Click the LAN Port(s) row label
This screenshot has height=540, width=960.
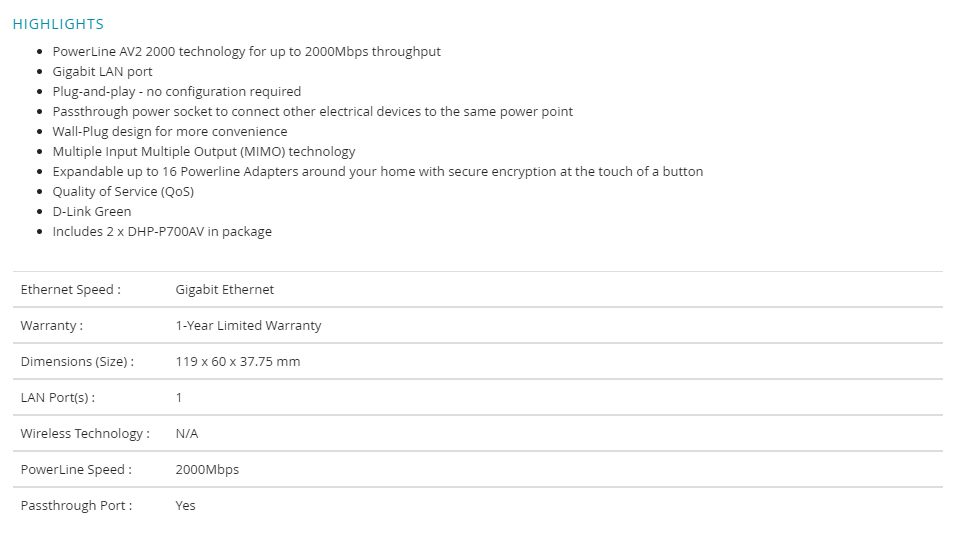coord(58,398)
